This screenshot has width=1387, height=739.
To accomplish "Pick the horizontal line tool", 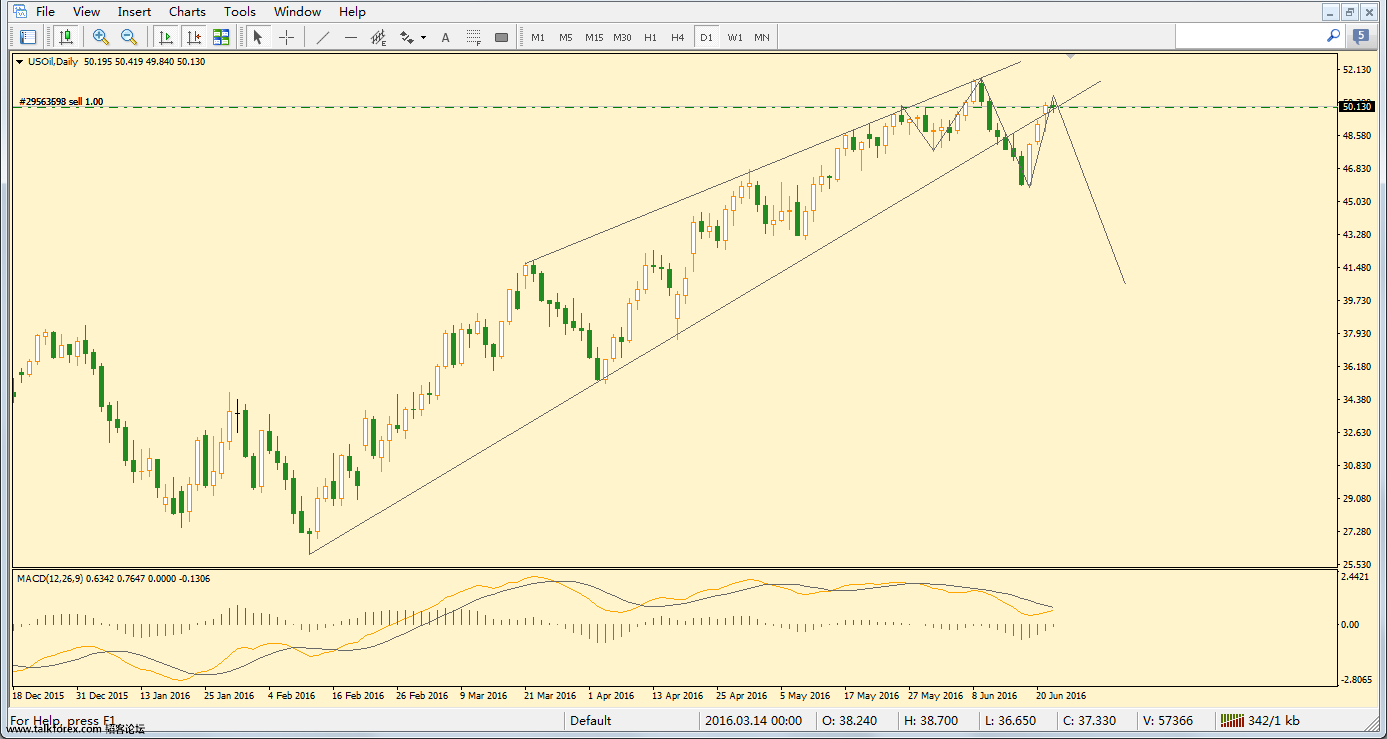I will [350, 37].
